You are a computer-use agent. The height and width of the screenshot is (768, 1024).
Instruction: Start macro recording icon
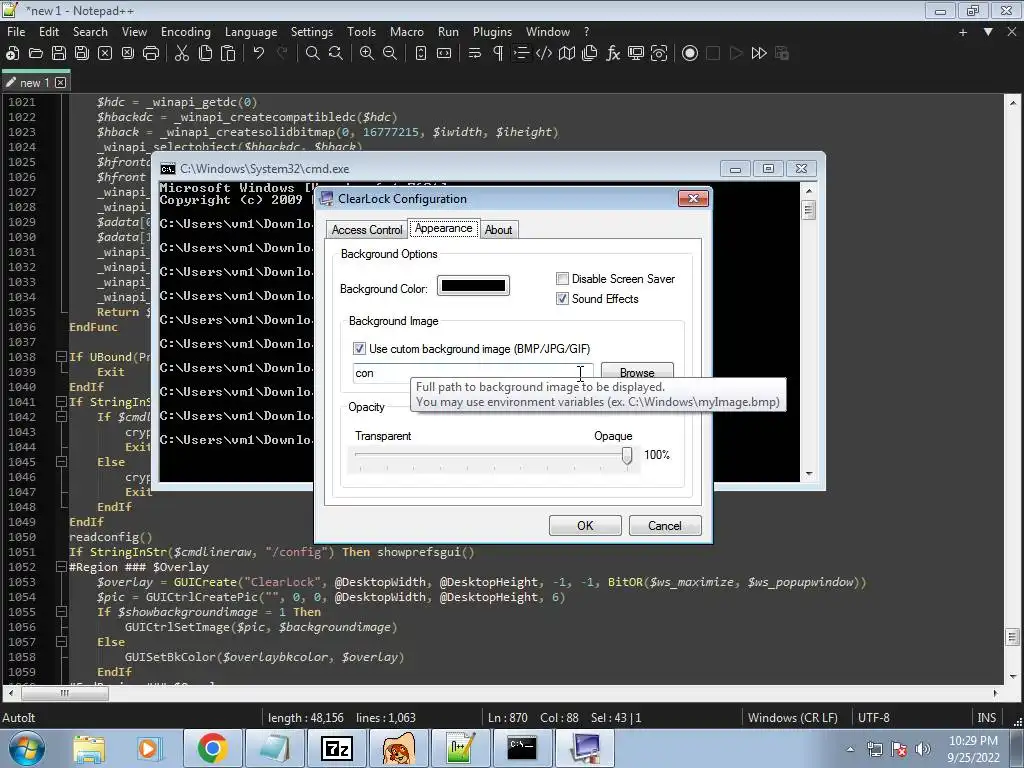click(x=690, y=54)
